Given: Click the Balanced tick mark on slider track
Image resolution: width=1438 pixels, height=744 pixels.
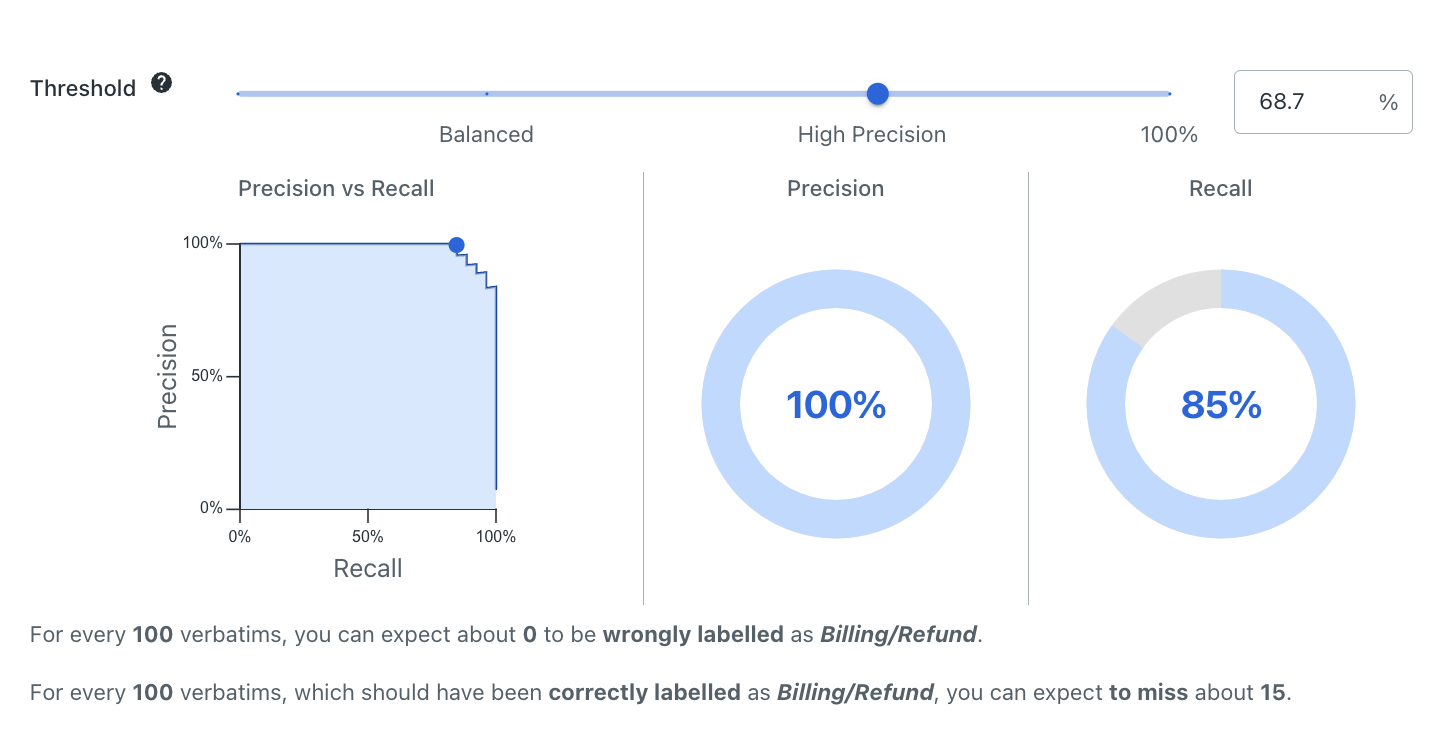Looking at the screenshot, I should point(486,94).
